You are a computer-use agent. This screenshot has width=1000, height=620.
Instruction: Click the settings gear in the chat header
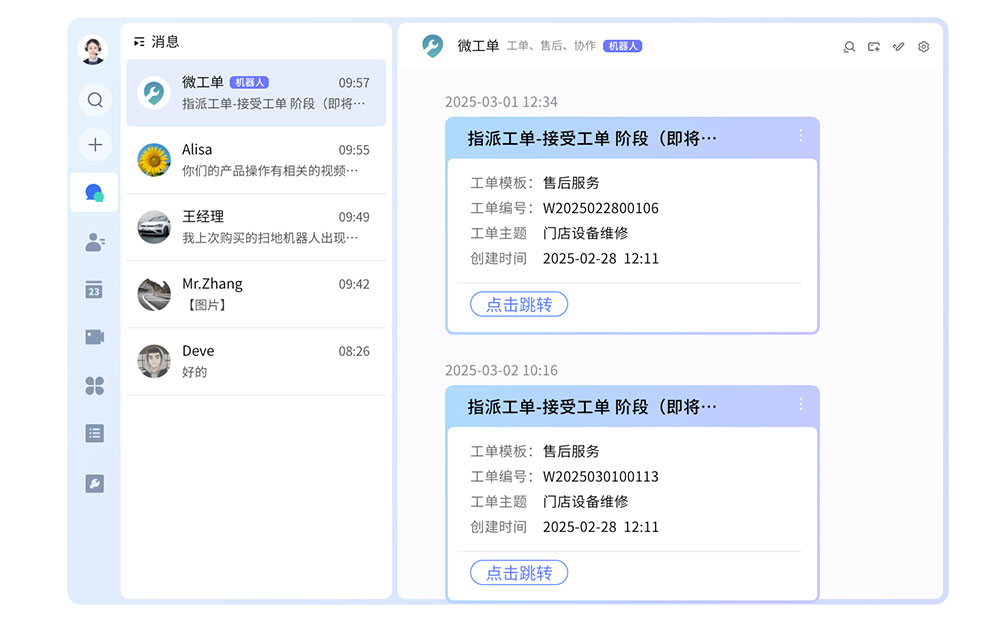(x=923, y=47)
